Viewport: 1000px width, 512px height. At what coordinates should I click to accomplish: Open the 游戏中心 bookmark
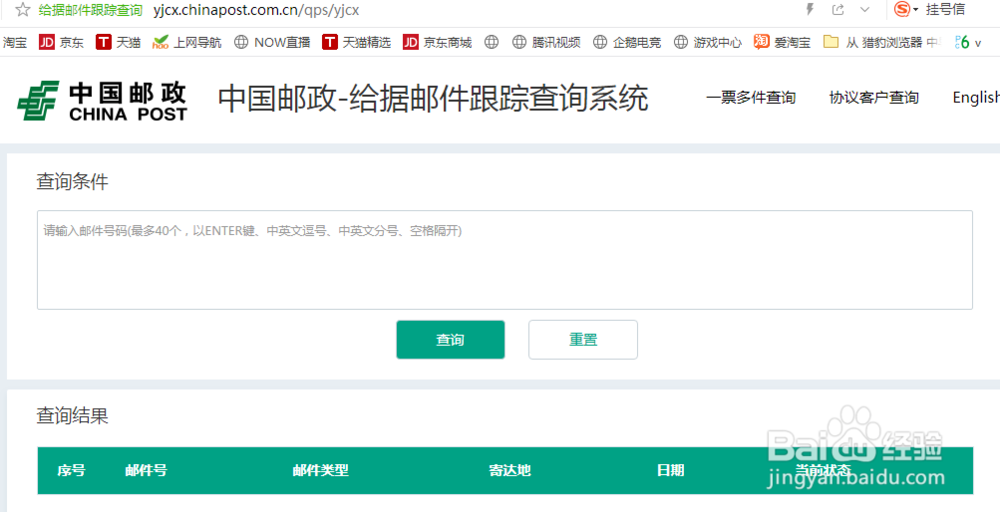[x=708, y=43]
